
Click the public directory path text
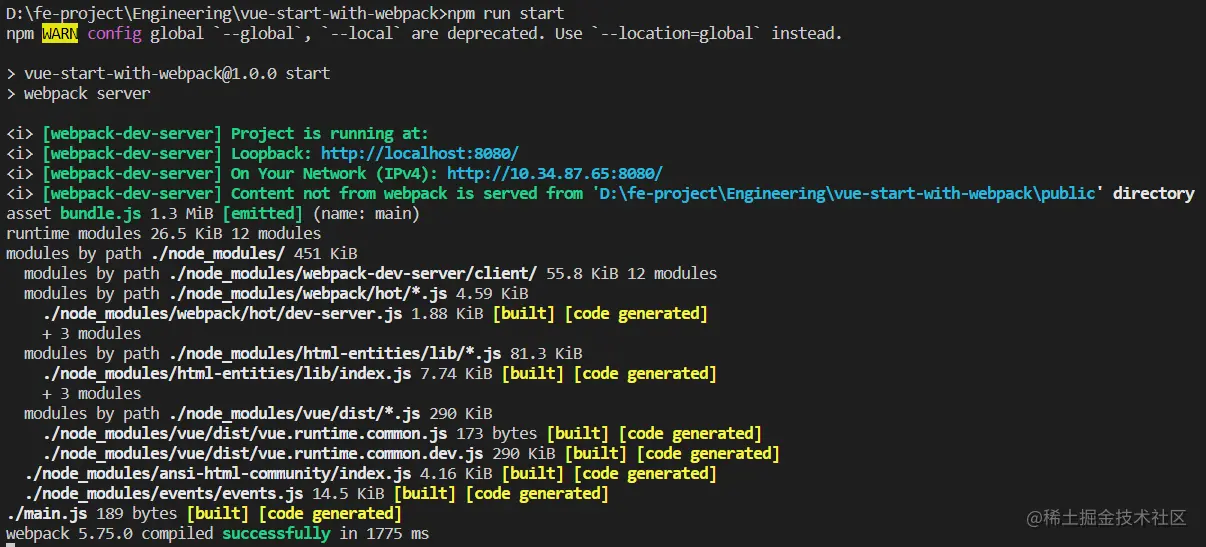point(848,193)
